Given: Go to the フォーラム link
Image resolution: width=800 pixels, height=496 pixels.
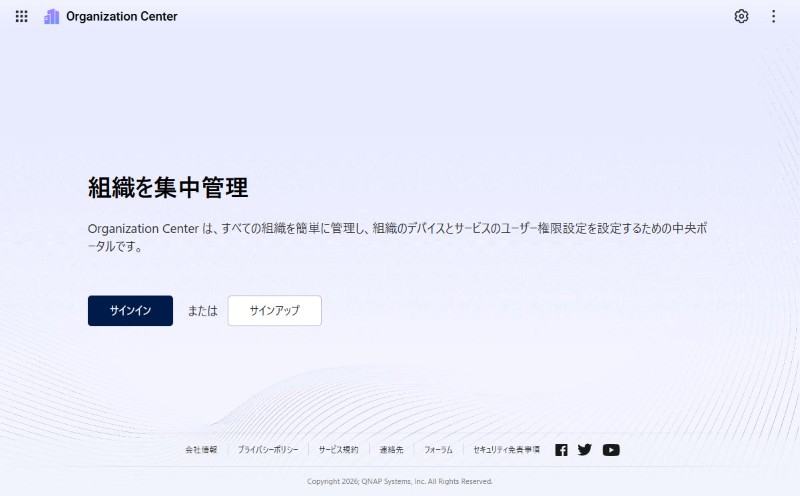Looking at the screenshot, I should point(438,450).
